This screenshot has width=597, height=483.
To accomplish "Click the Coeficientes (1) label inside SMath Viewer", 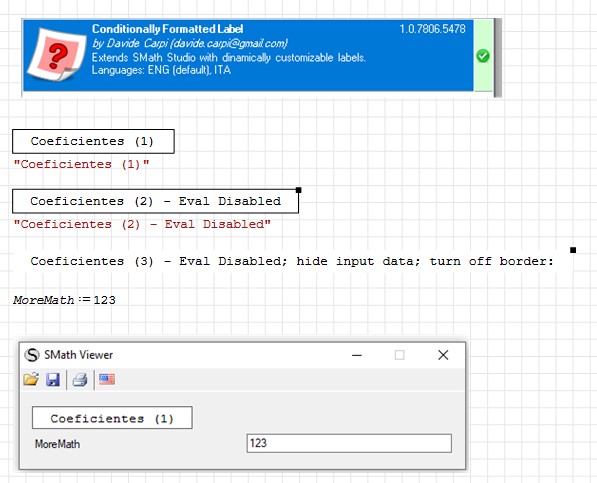I will tap(112, 418).
